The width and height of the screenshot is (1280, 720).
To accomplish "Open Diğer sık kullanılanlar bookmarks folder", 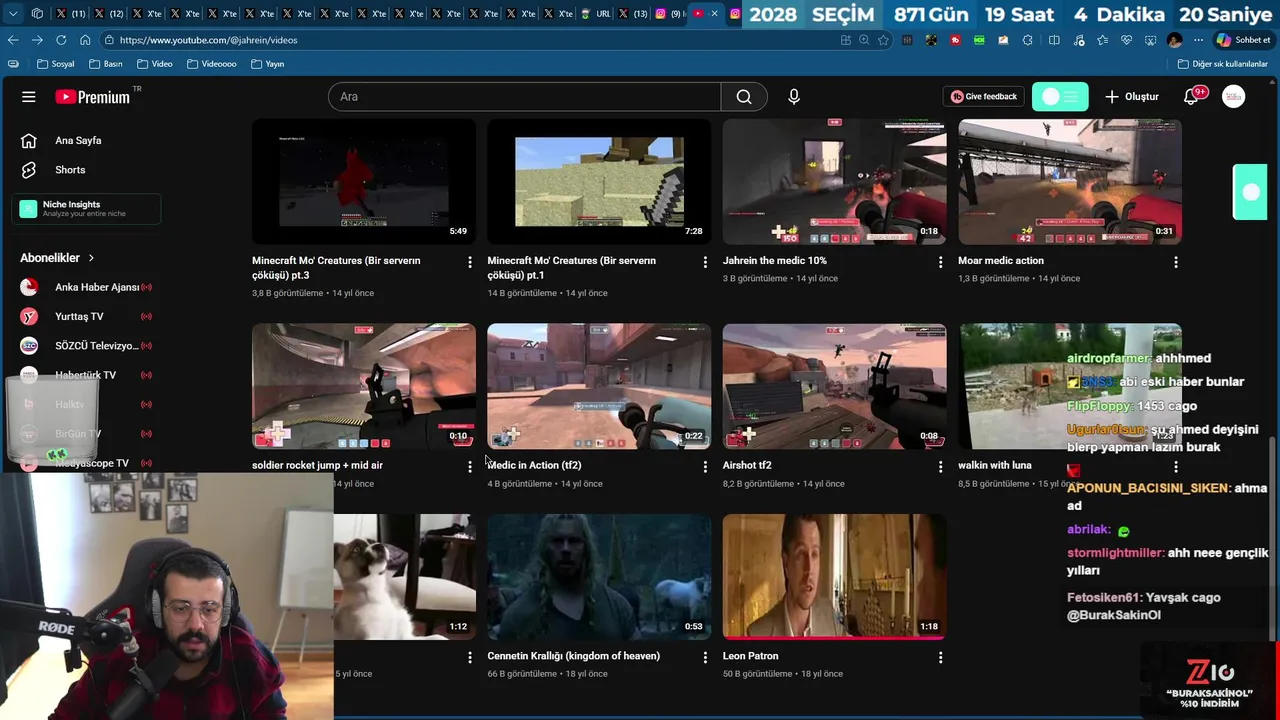I will tap(1223, 64).
